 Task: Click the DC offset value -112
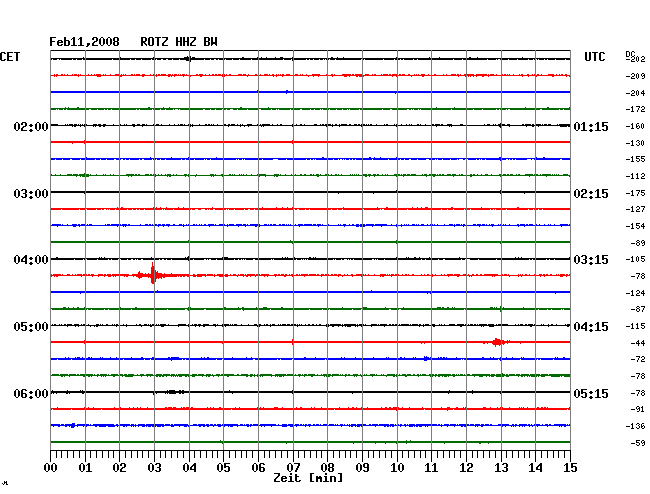pos(635,176)
